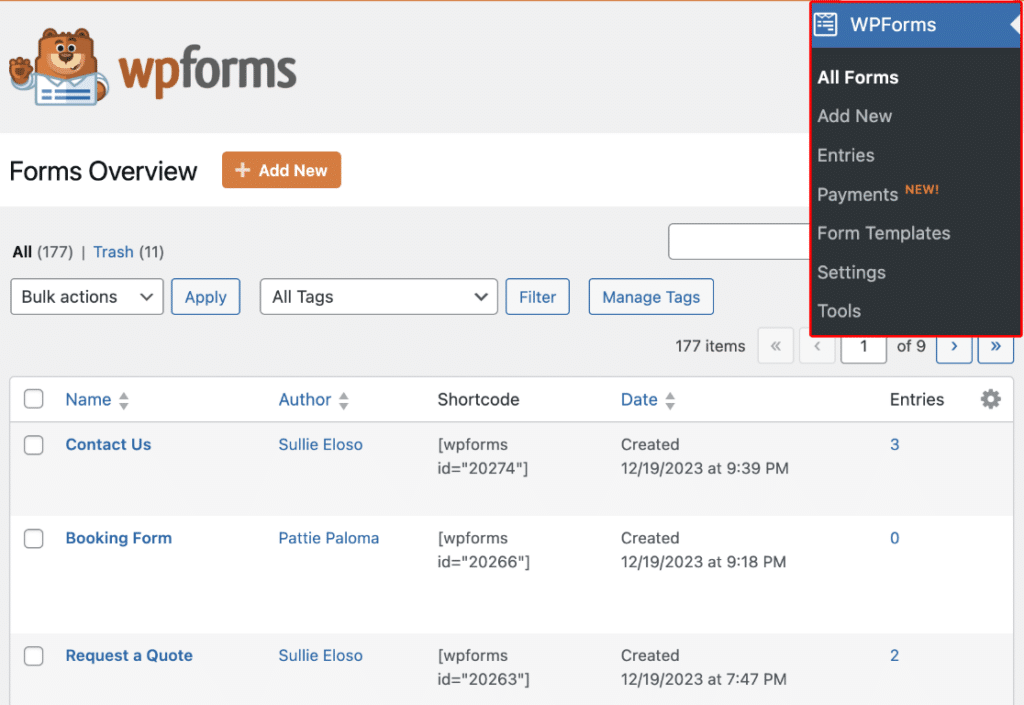1024x705 pixels.
Task: Click the orange Add New button
Action: coord(281,170)
